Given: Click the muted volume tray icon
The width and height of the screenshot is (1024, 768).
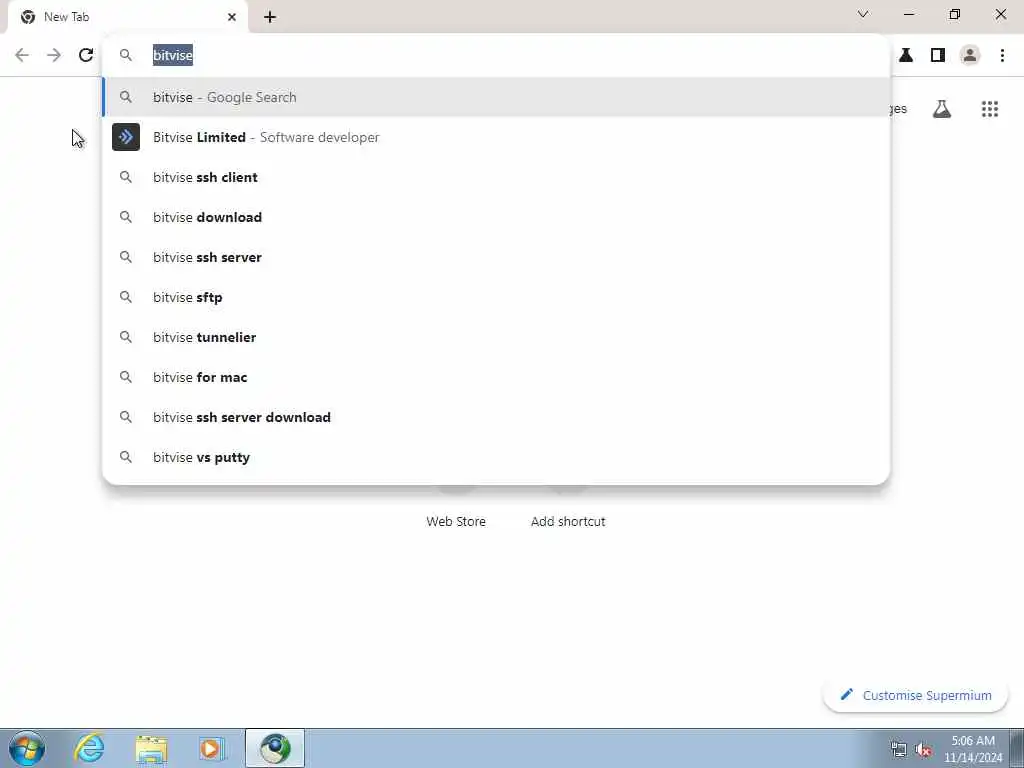Looking at the screenshot, I should coord(923,750).
